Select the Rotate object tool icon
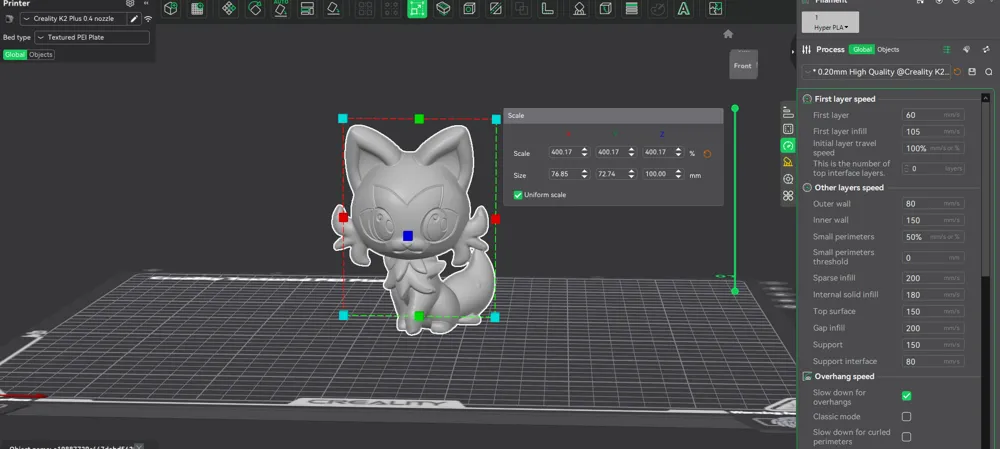The height and width of the screenshot is (449, 1000). [254, 9]
